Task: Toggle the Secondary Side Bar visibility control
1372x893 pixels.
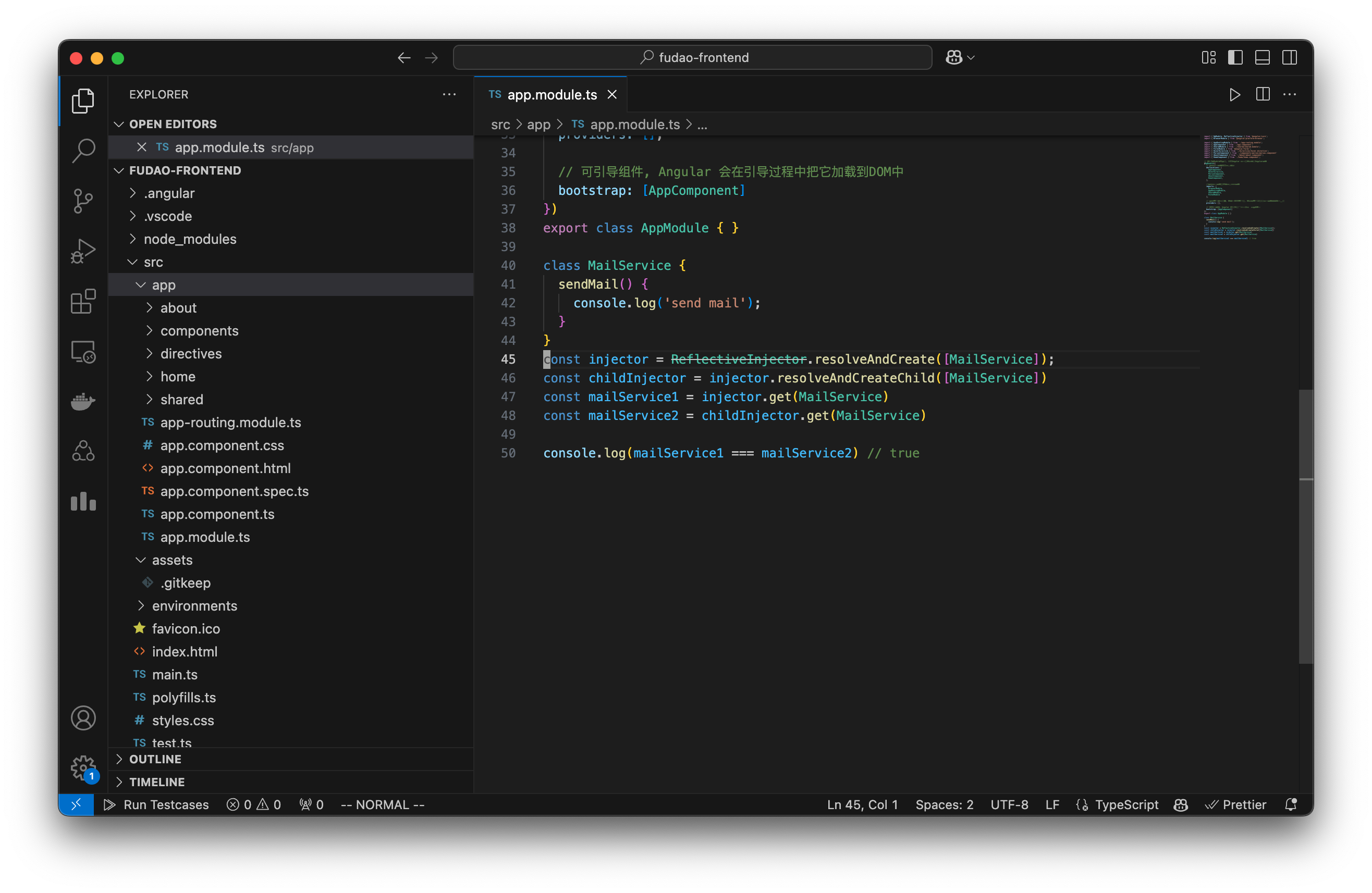Action: (x=1290, y=57)
